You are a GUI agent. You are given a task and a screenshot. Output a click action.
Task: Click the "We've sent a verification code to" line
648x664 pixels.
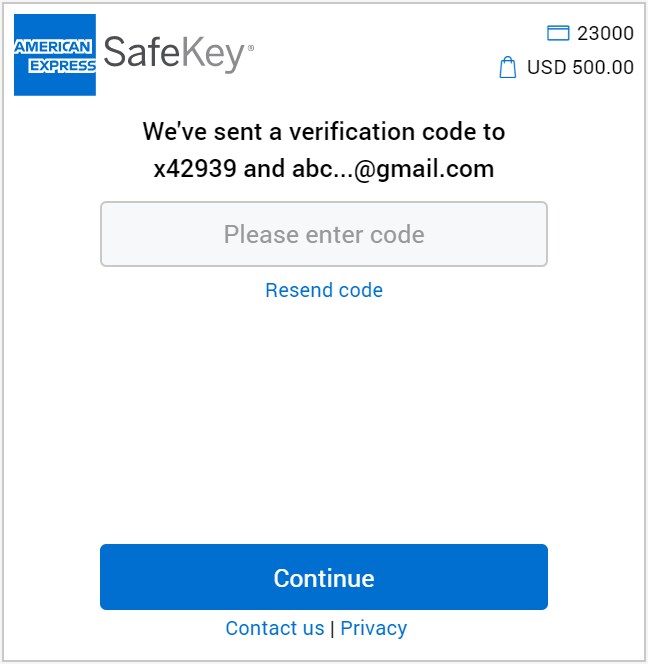pos(324,131)
